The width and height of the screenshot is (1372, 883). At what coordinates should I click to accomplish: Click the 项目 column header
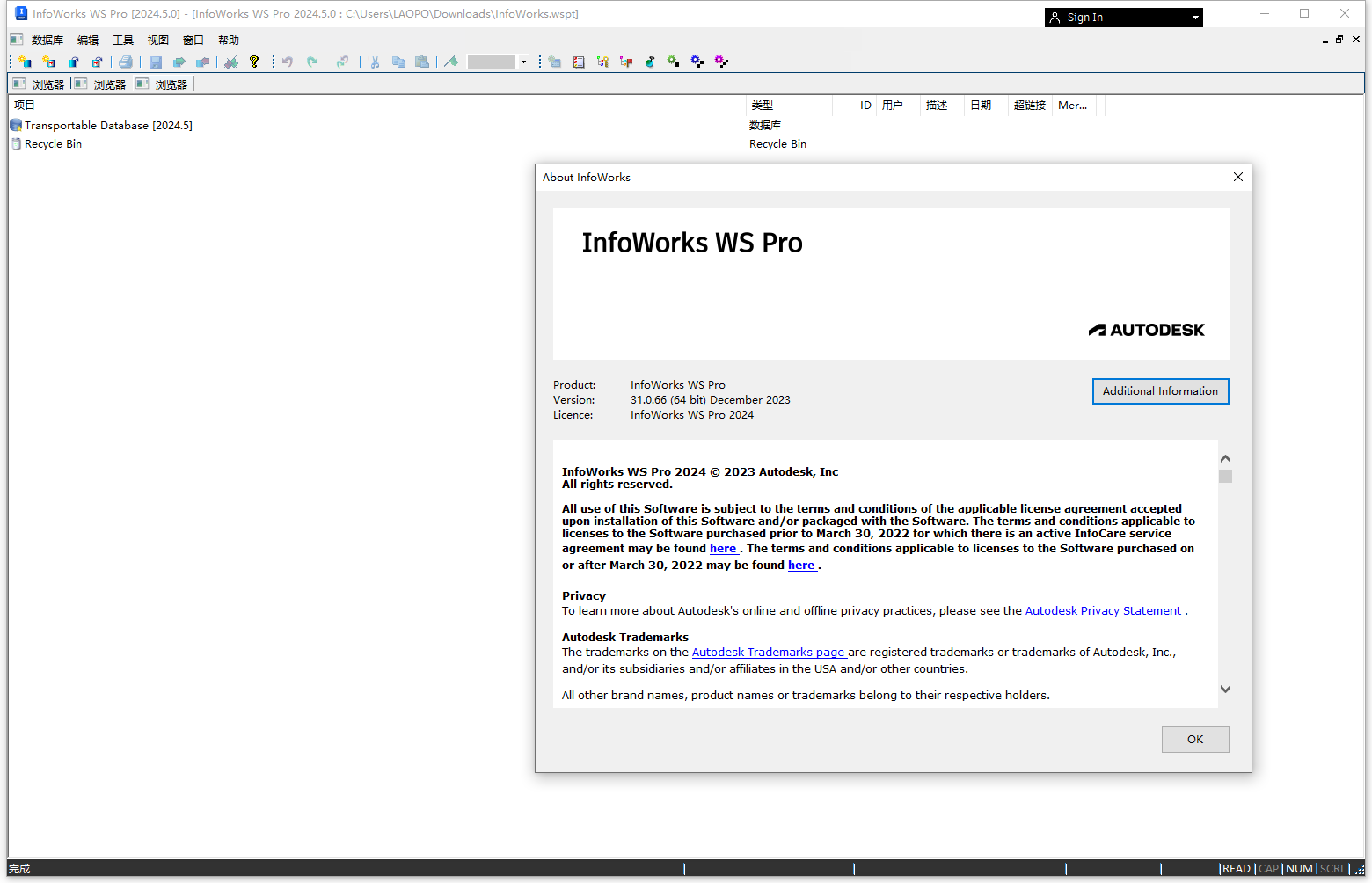[x=376, y=106]
